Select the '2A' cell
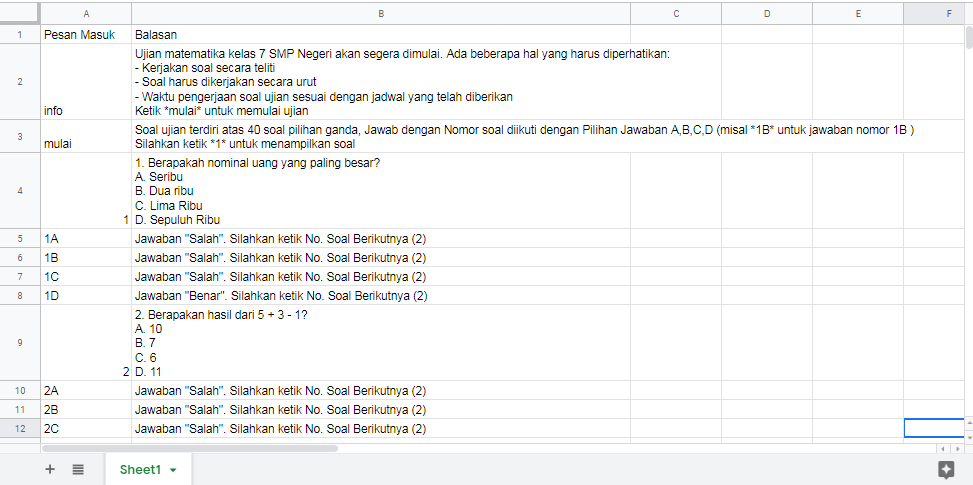Viewport: 973px width, 485px height. [86, 390]
